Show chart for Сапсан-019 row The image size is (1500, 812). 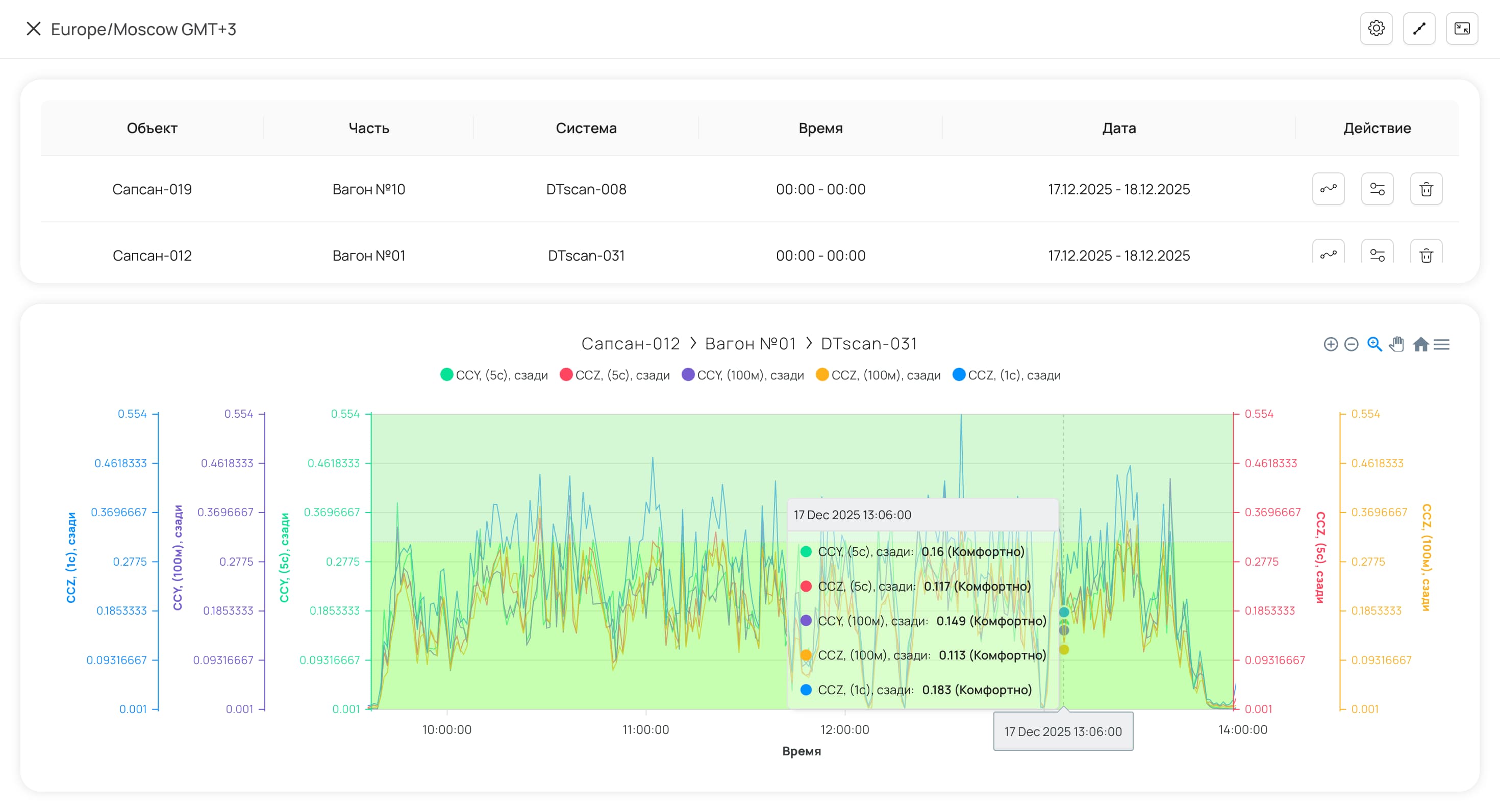1328,189
